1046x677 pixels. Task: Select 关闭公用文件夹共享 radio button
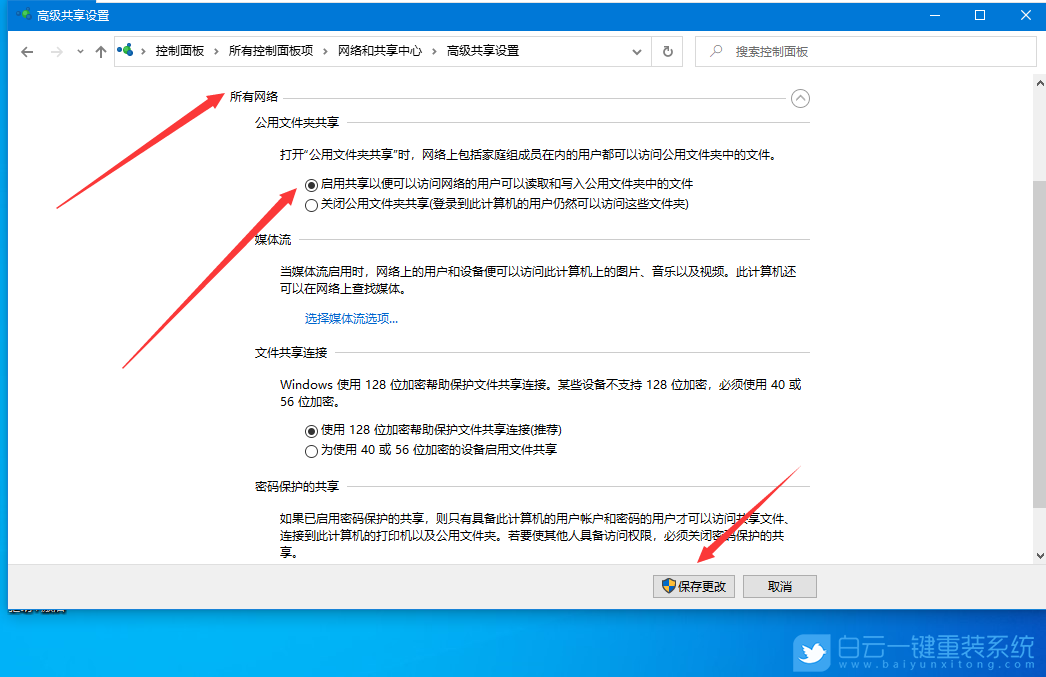pyautogui.click(x=312, y=205)
